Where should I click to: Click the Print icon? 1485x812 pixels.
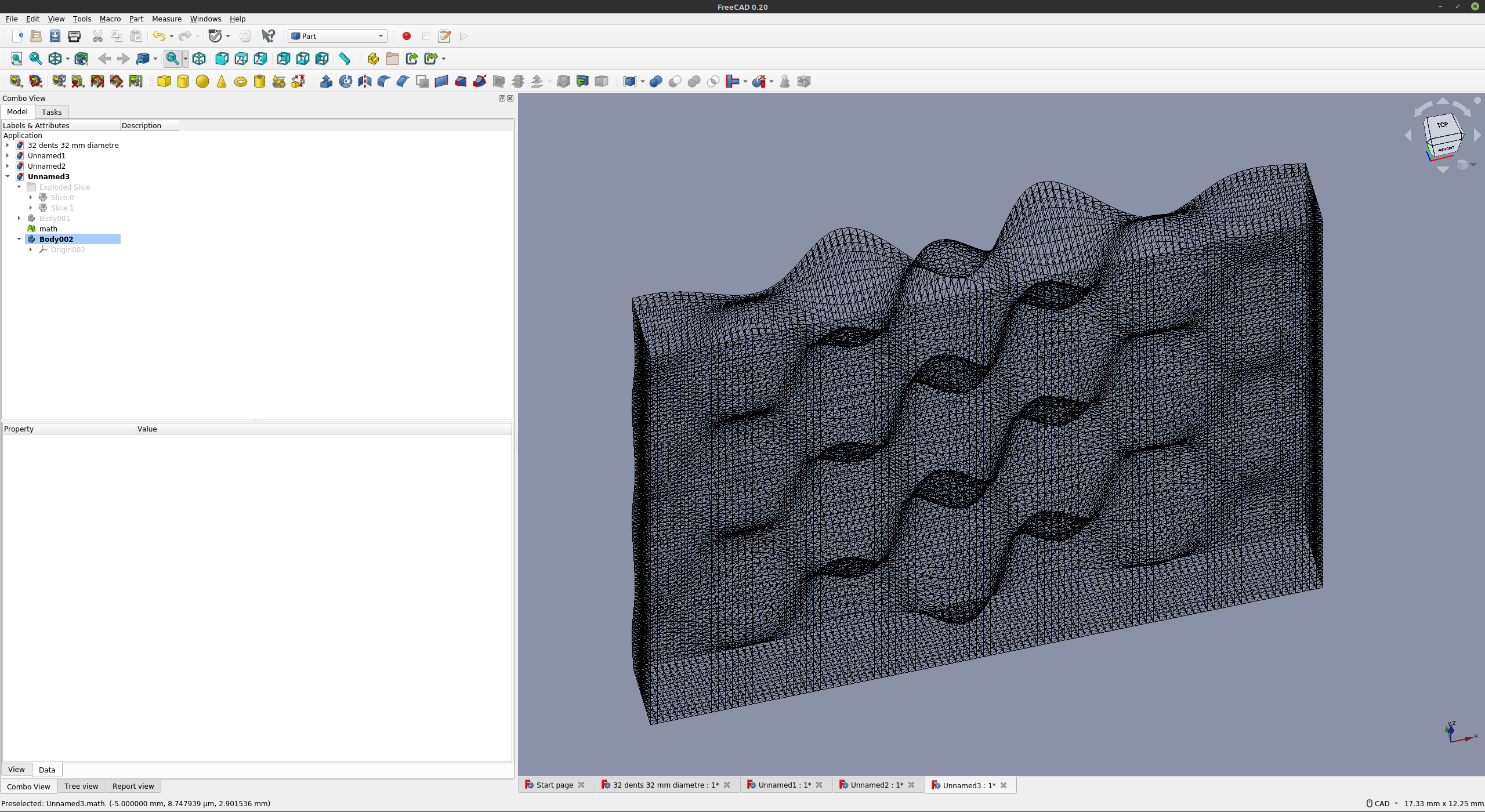coord(74,36)
